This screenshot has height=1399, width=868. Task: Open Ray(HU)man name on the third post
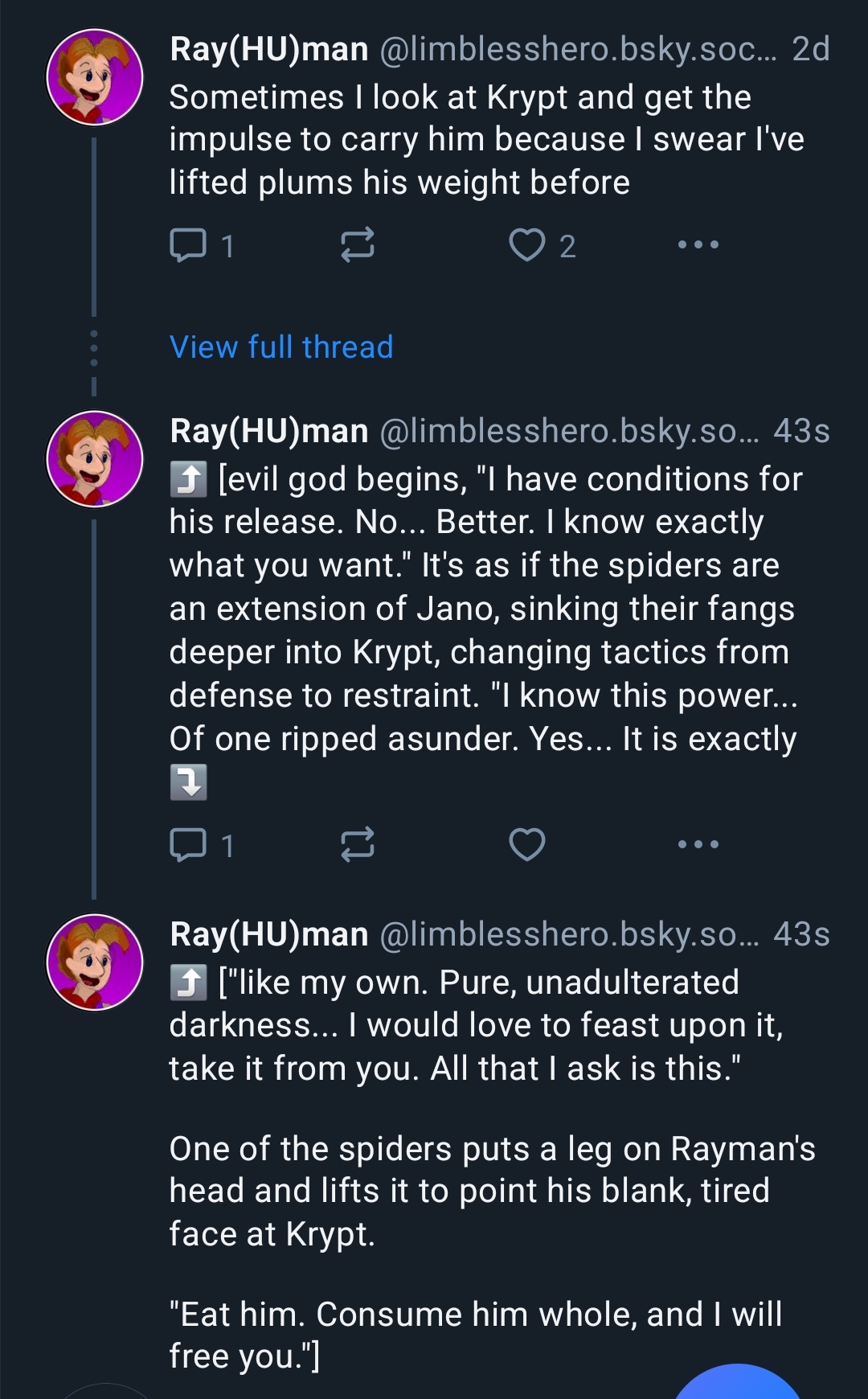(268, 935)
